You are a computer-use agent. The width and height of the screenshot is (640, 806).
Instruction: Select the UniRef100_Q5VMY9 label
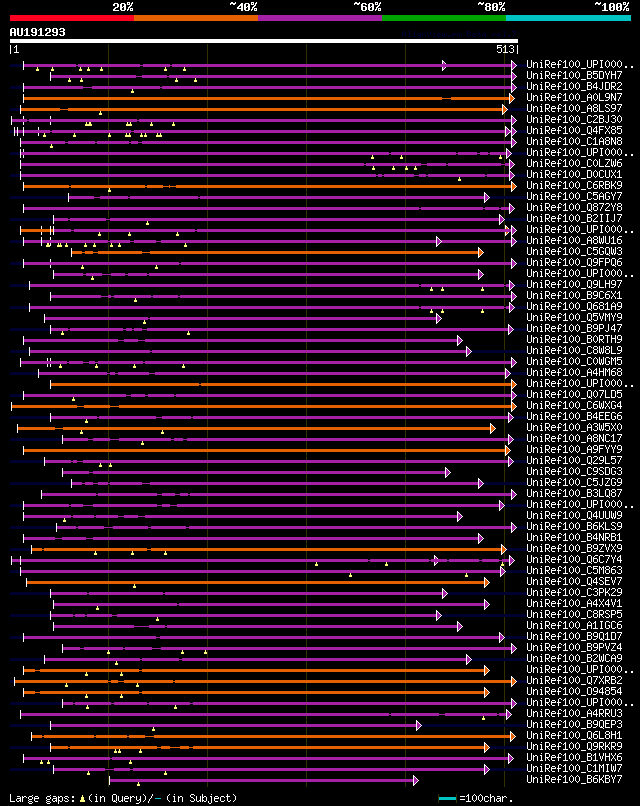tap(574, 317)
